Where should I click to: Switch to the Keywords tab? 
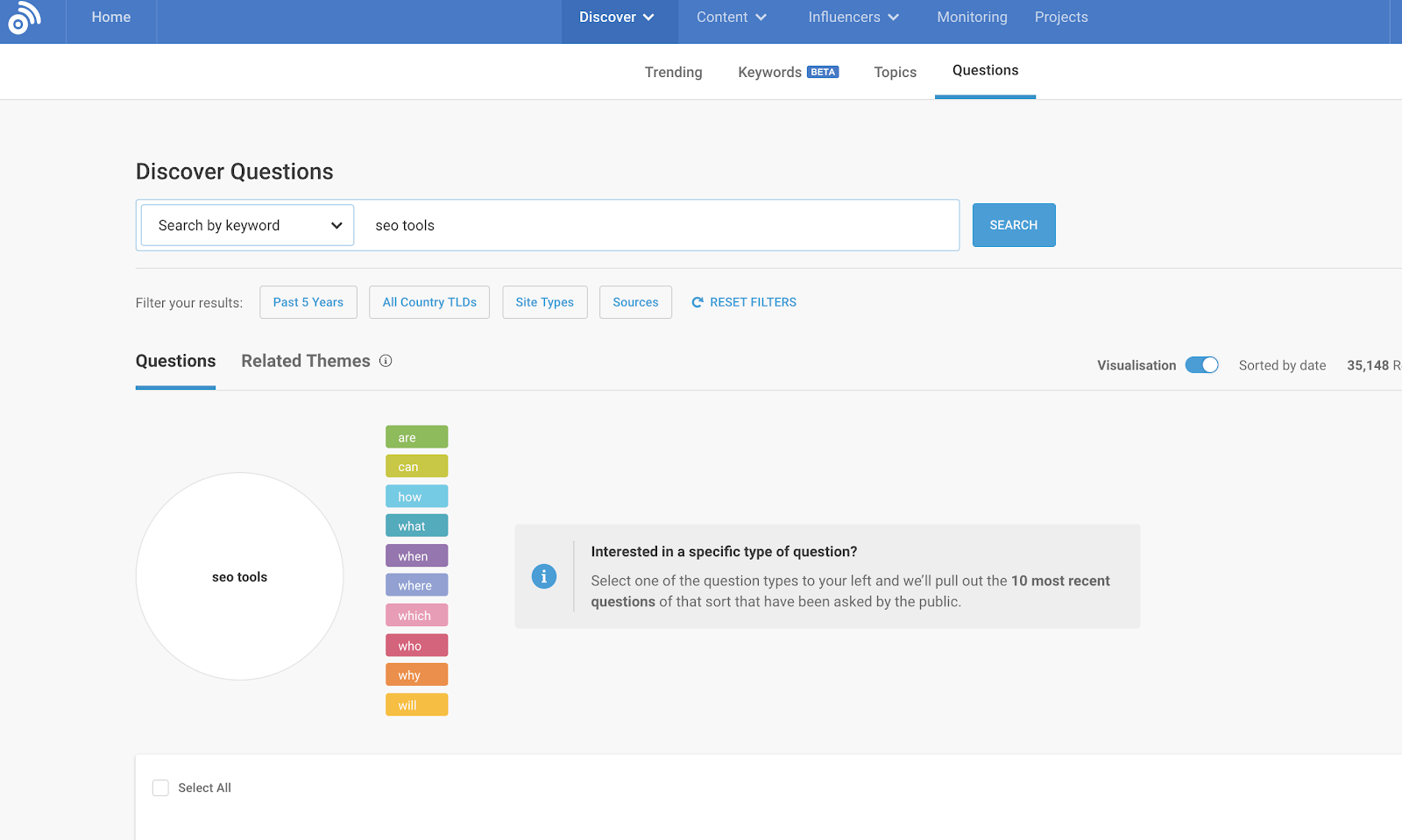[770, 72]
